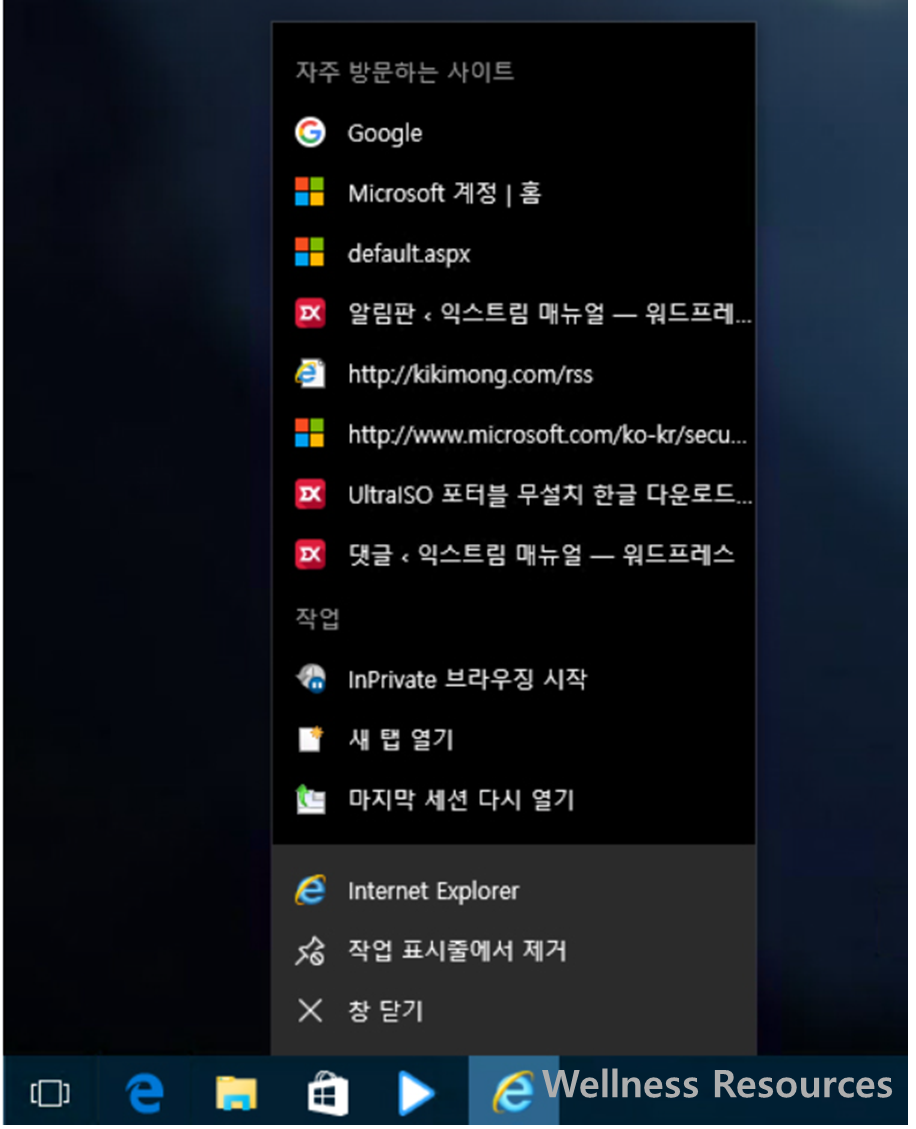Open Microsoft 계정 | 홈 entry
The image size is (916, 1129).
(513, 193)
